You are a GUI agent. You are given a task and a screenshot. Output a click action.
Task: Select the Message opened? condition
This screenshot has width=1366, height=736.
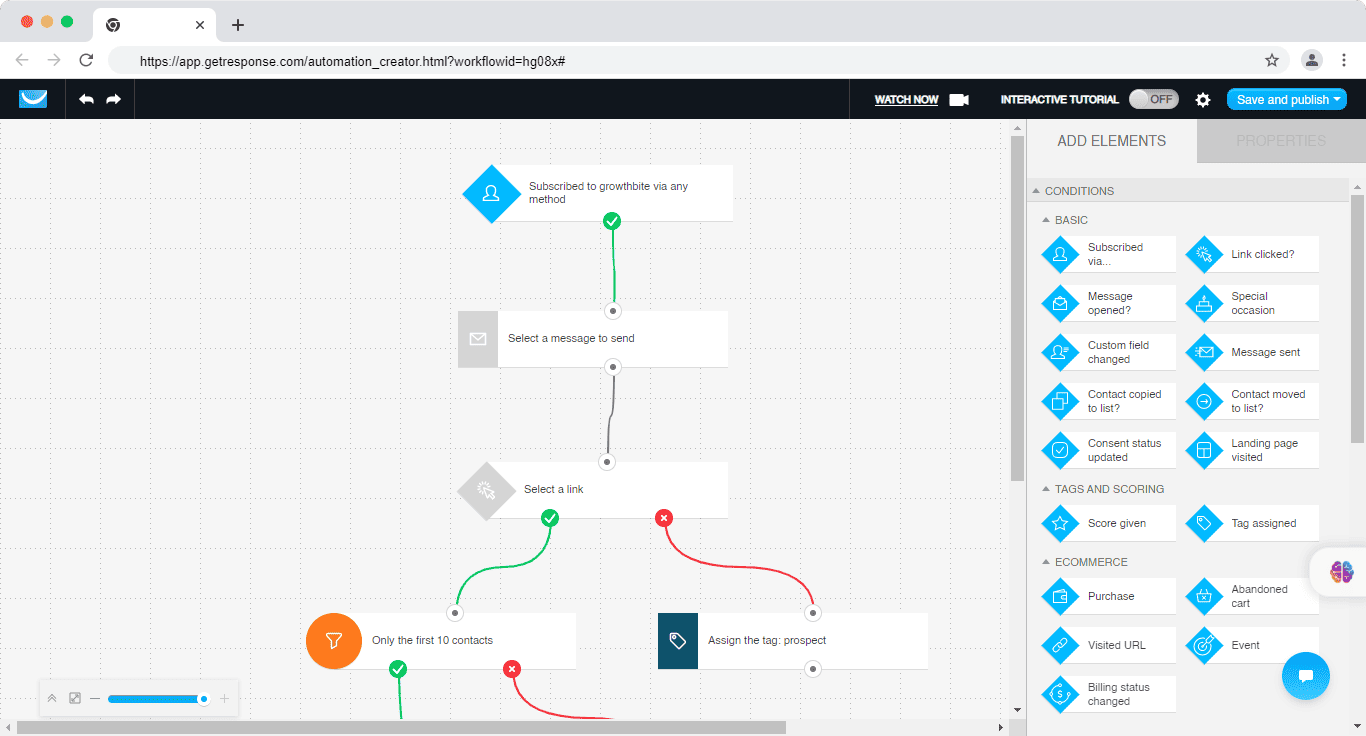[x=1109, y=303]
